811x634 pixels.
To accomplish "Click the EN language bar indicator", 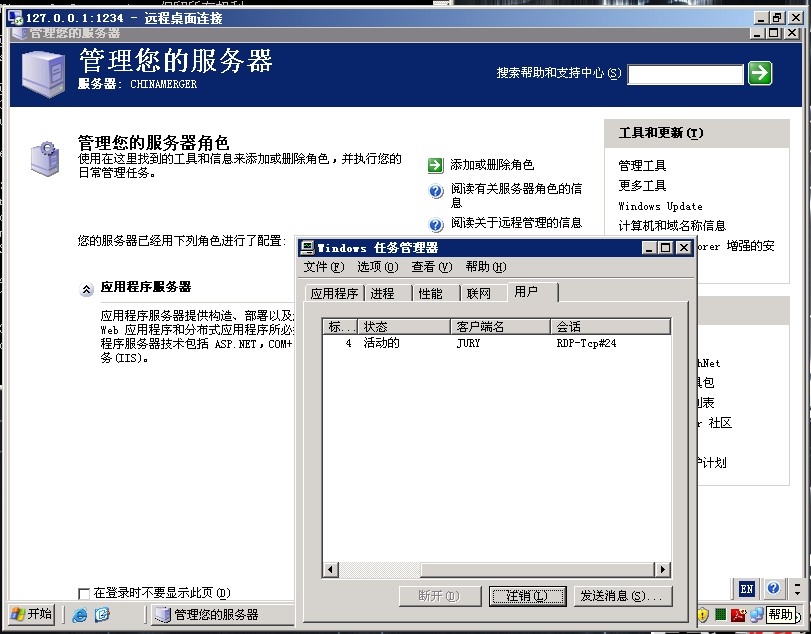I will click(746, 588).
